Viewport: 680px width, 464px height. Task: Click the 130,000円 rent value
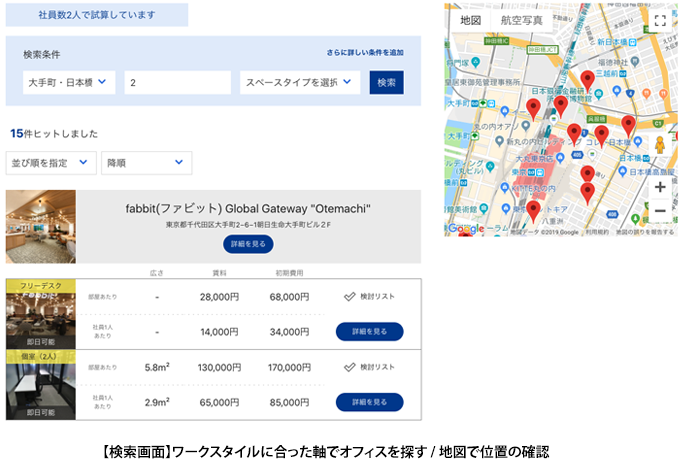pyautogui.click(x=219, y=368)
